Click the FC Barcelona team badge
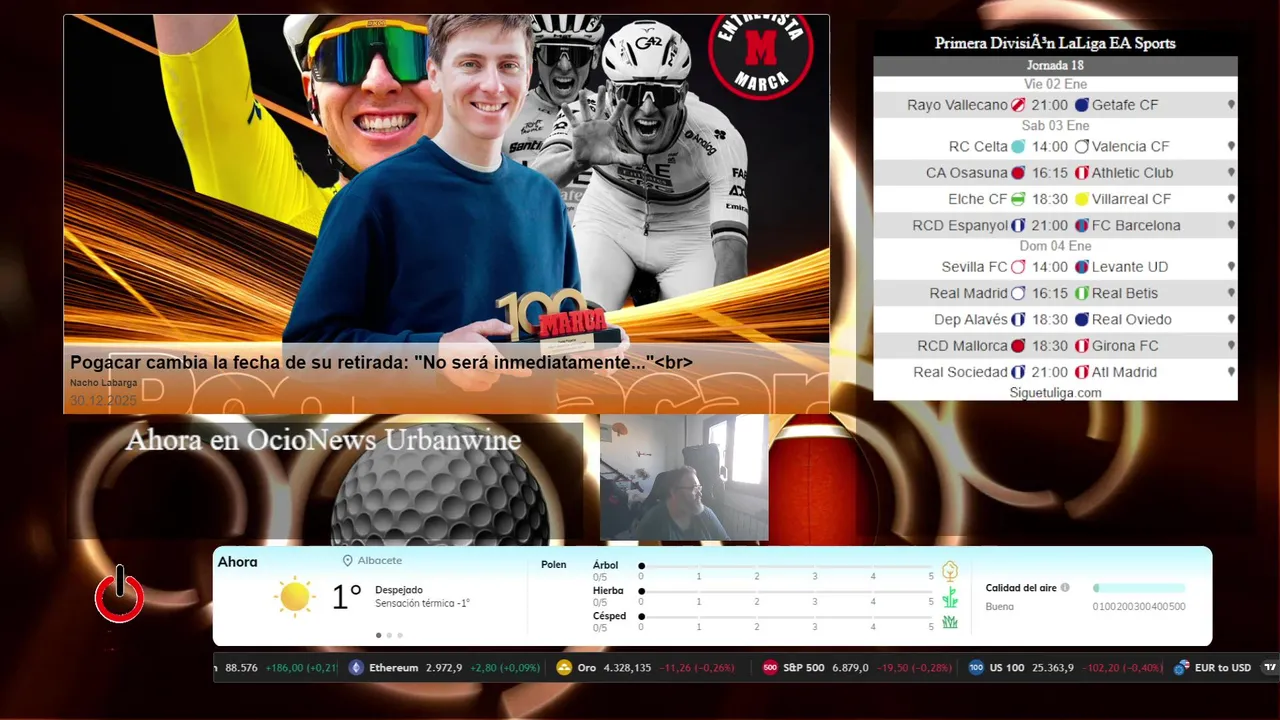The width and height of the screenshot is (1280, 720). 1082,226
